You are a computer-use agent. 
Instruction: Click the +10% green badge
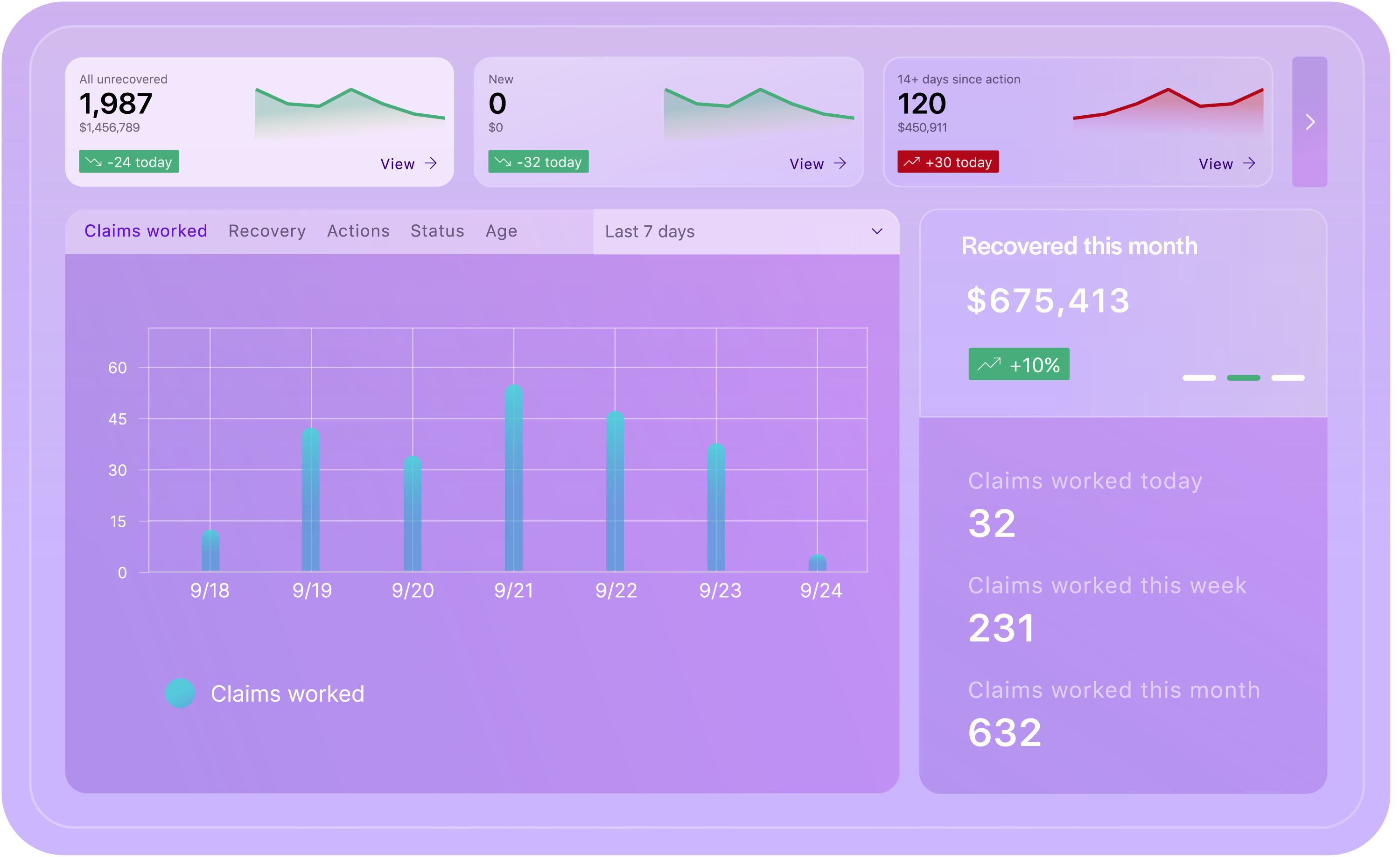1019,365
